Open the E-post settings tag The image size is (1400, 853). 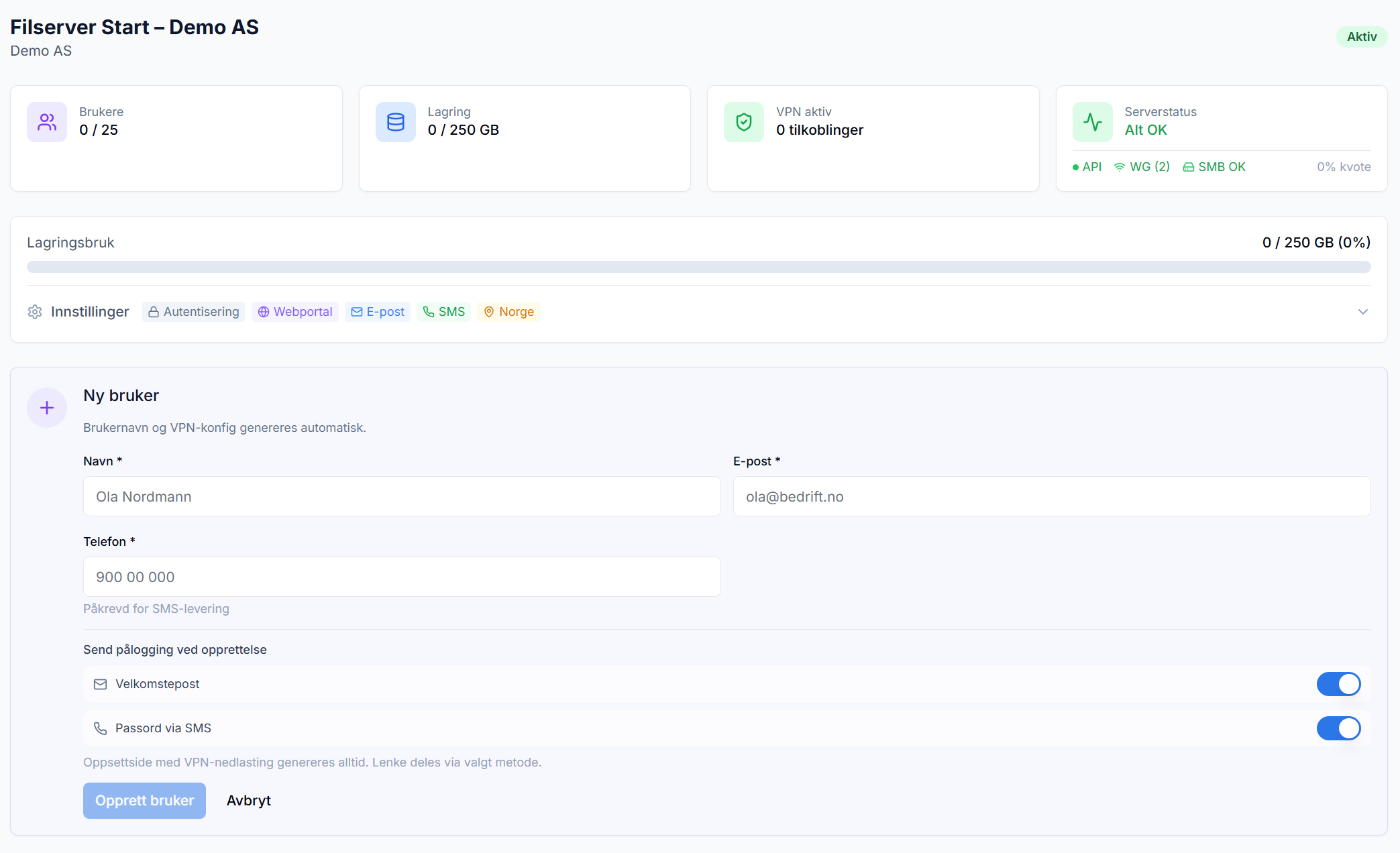pos(378,312)
